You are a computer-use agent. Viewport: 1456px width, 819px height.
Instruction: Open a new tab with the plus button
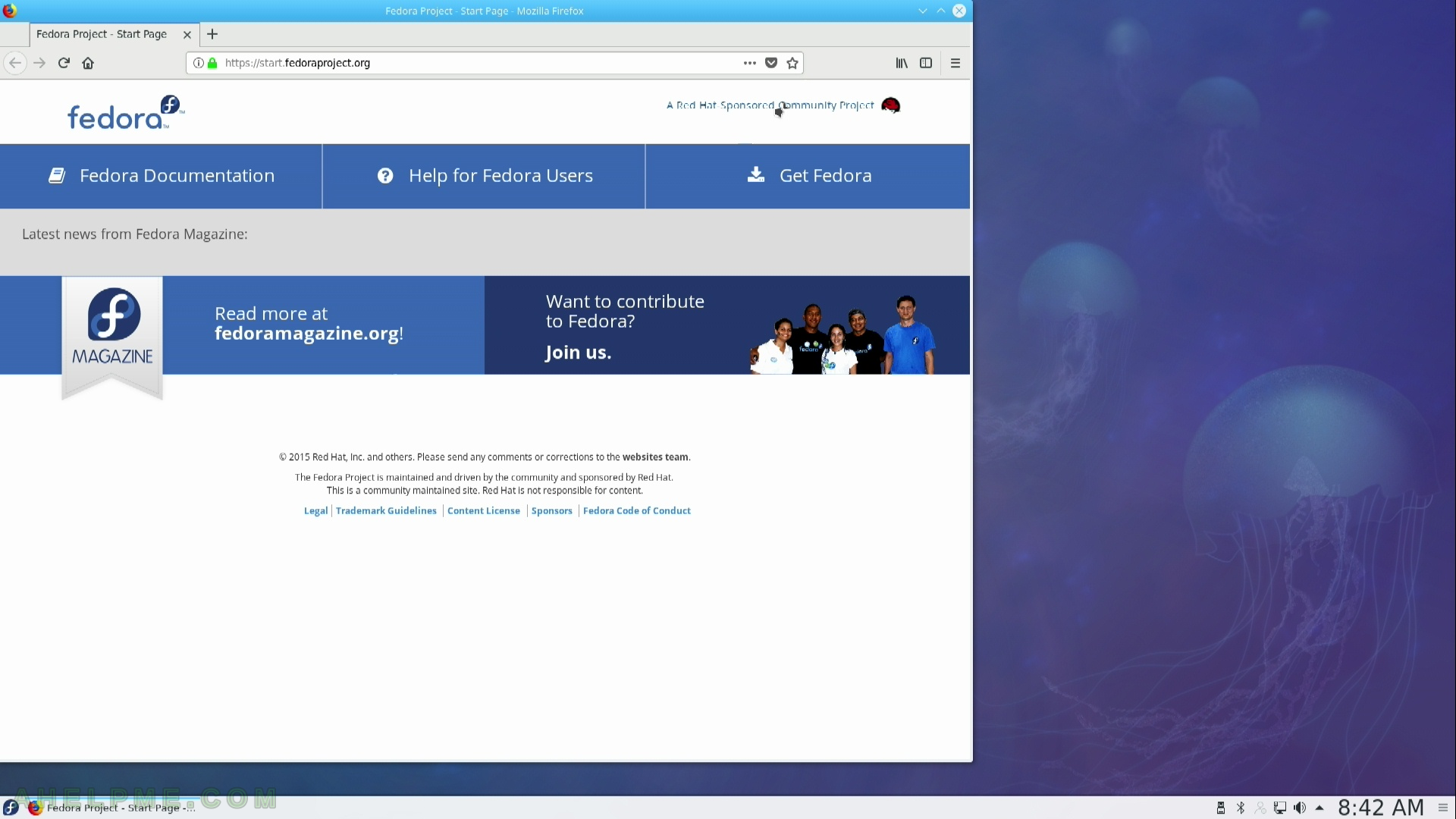tap(212, 34)
